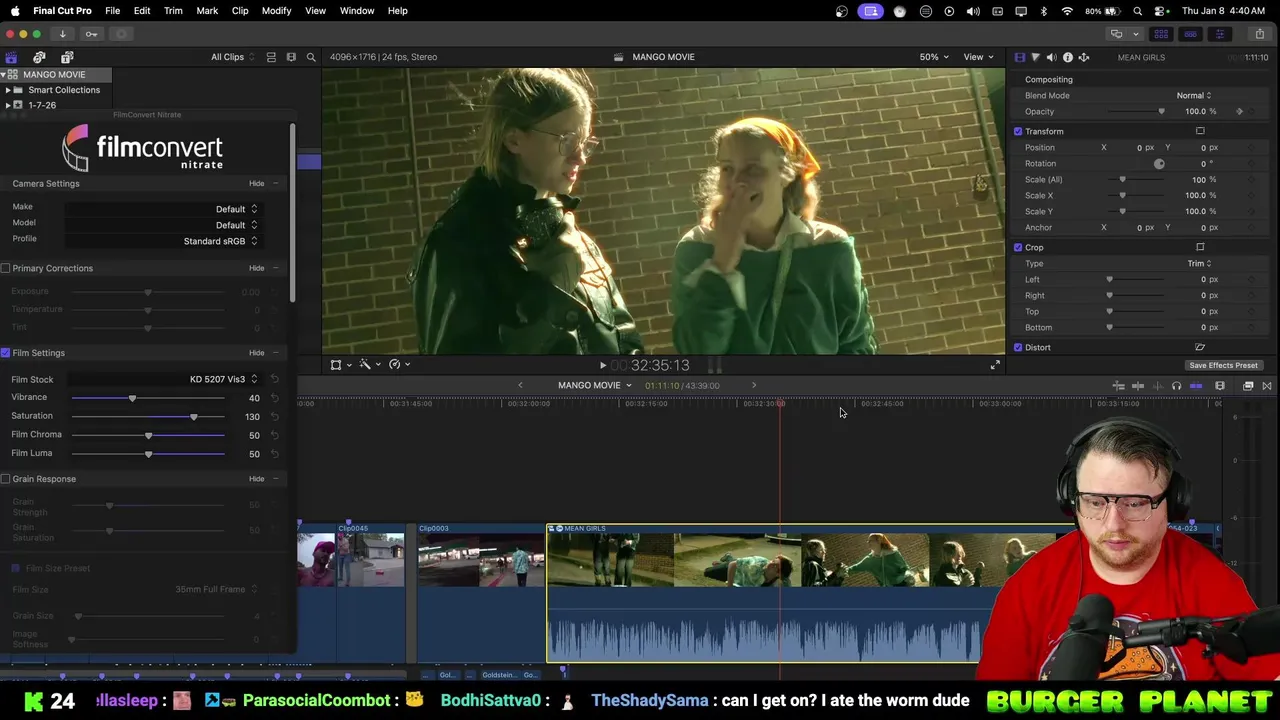This screenshot has width=1280, height=720.
Task: Open the Effects browser icon
Action: 1248,386
